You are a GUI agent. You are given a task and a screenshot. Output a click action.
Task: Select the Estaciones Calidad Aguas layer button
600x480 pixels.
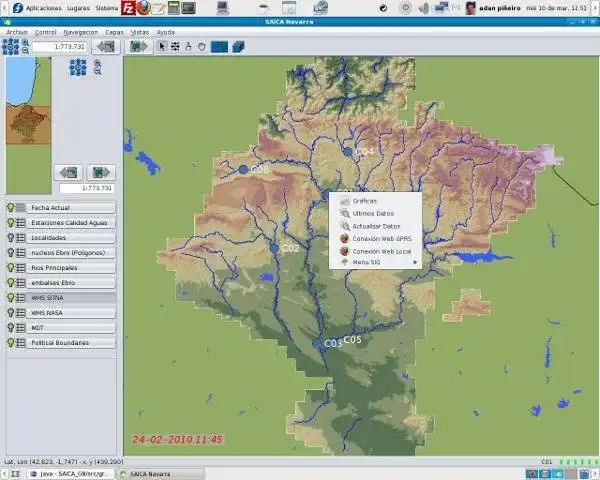tap(71, 223)
